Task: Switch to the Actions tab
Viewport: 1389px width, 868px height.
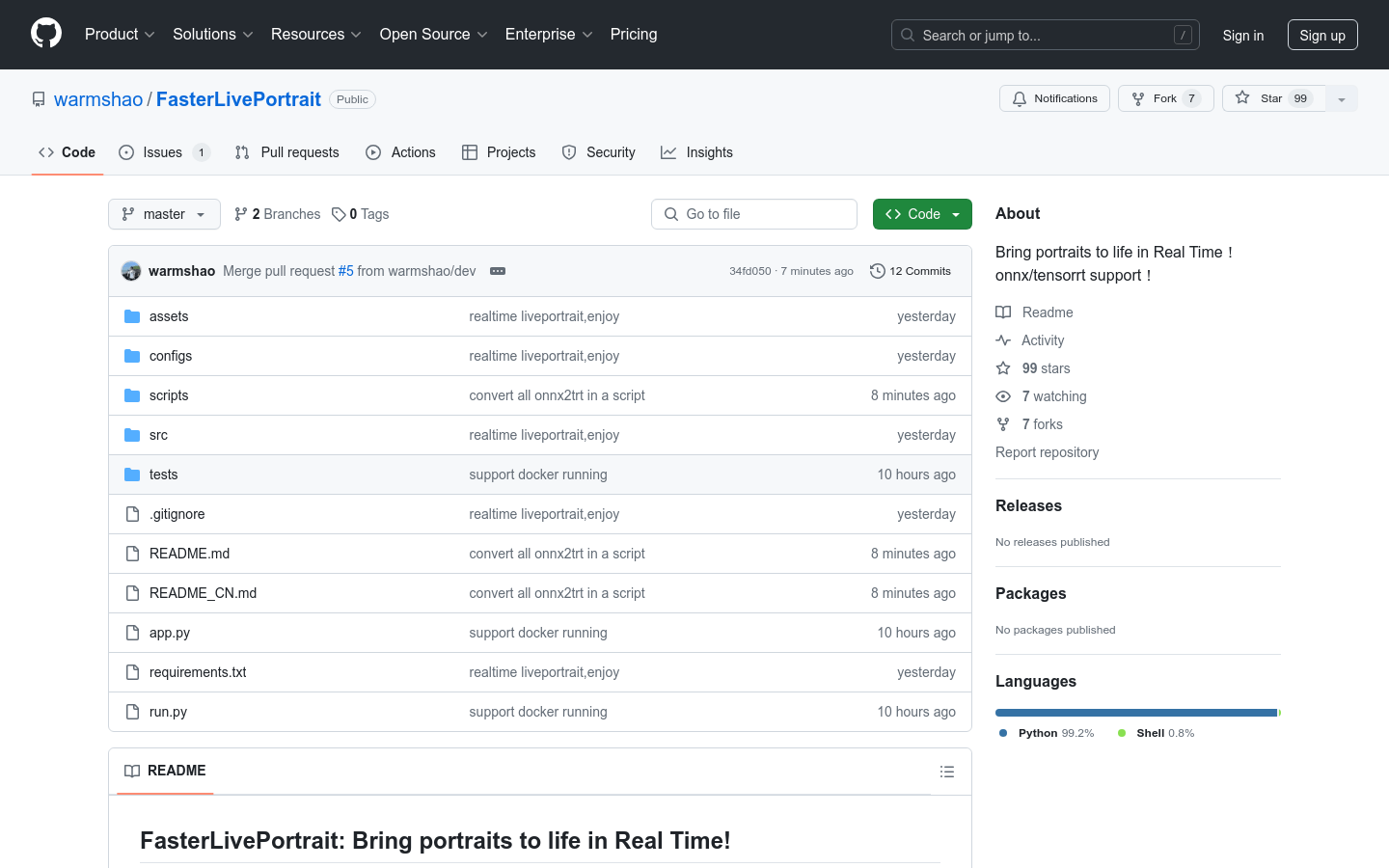Action: tap(400, 152)
